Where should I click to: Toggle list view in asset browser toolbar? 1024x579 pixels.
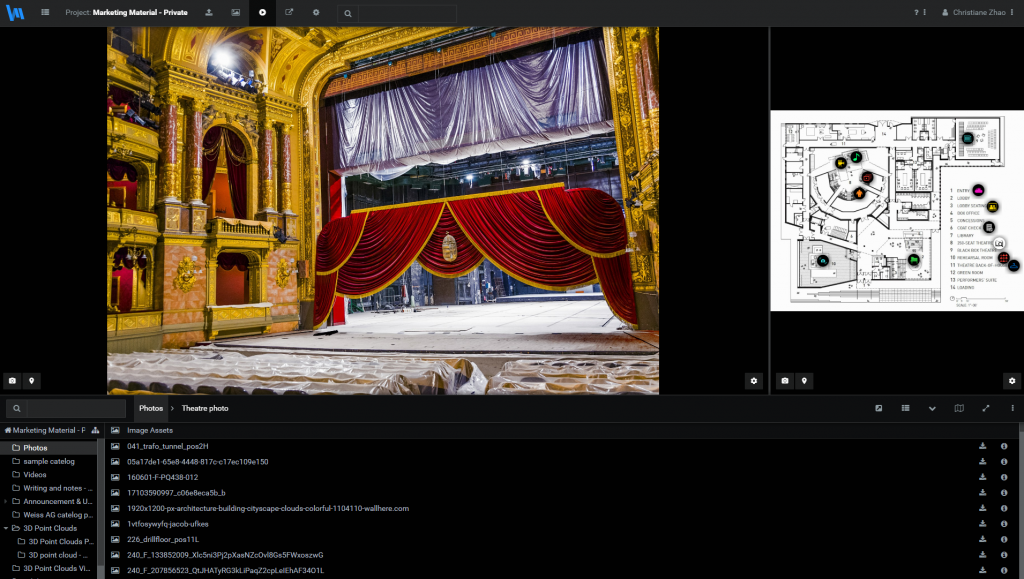[905, 408]
